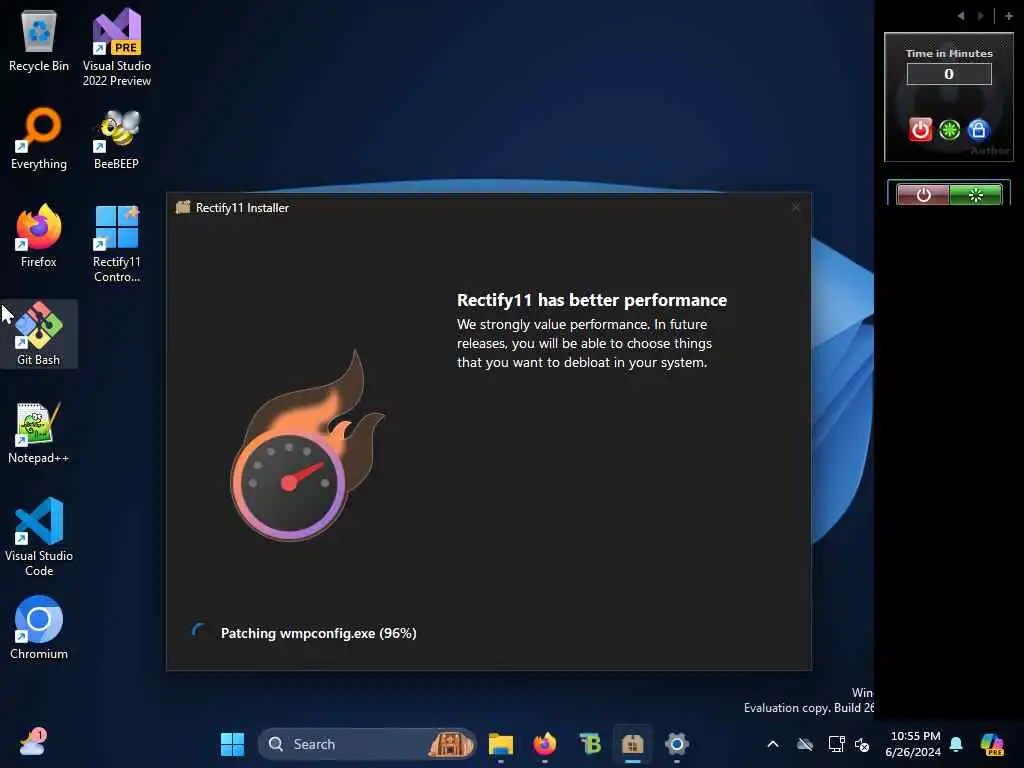The image size is (1024, 768).
Task: Open Firefox from the taskbar
Action: 545,744
